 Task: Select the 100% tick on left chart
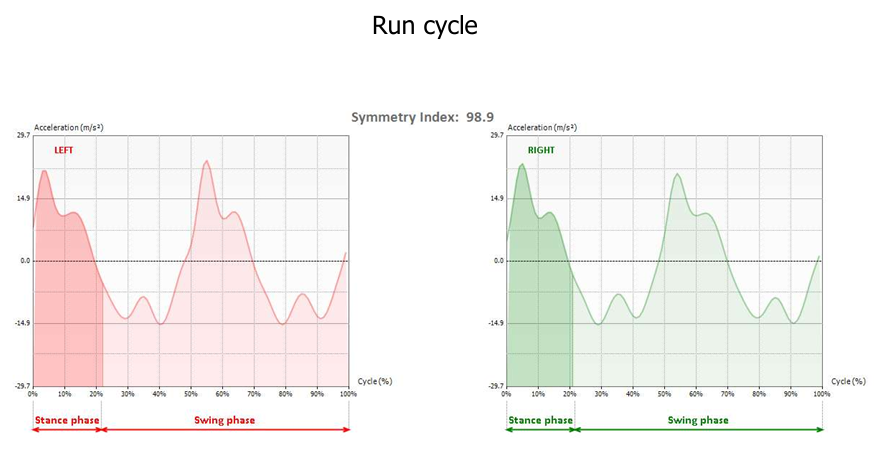[347, 393]
